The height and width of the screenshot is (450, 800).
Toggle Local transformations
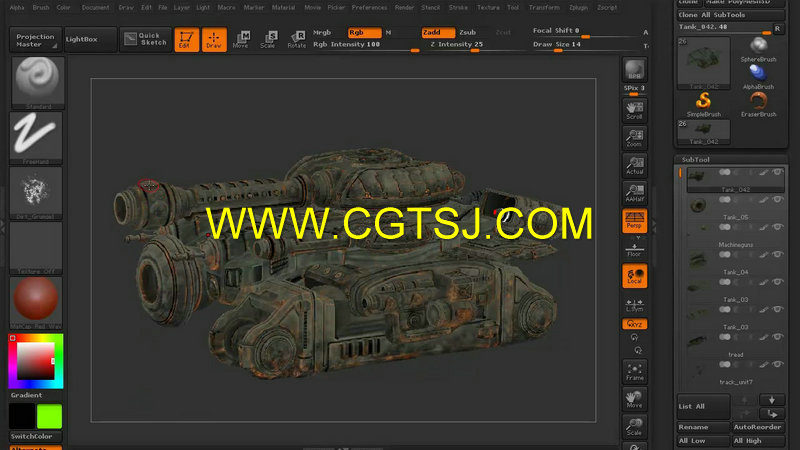coord(634,276)
